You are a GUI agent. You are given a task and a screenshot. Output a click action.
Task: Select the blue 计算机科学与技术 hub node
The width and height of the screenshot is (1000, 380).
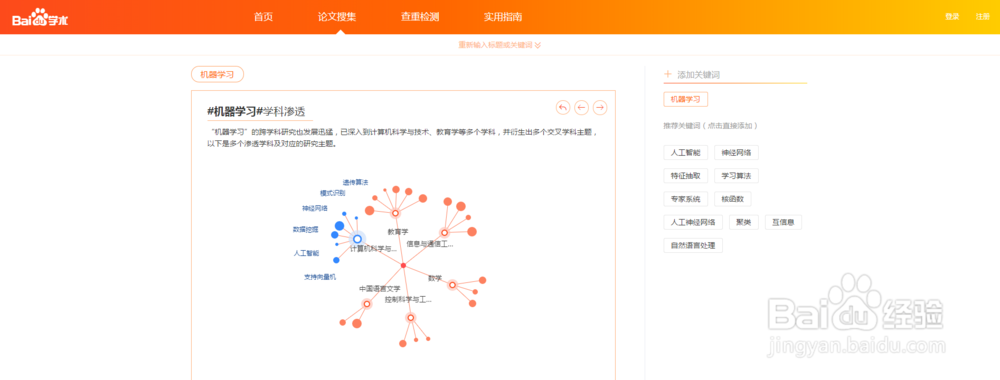357,239
